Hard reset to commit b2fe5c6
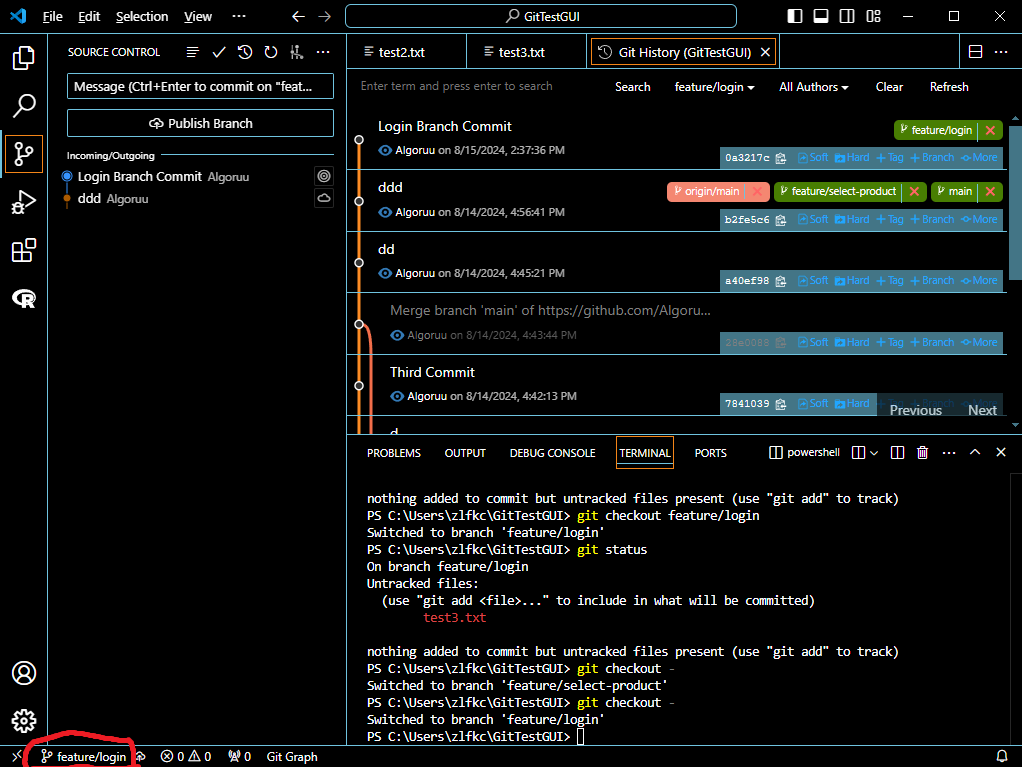1022x767 pixels. click(x=853, y=220)
